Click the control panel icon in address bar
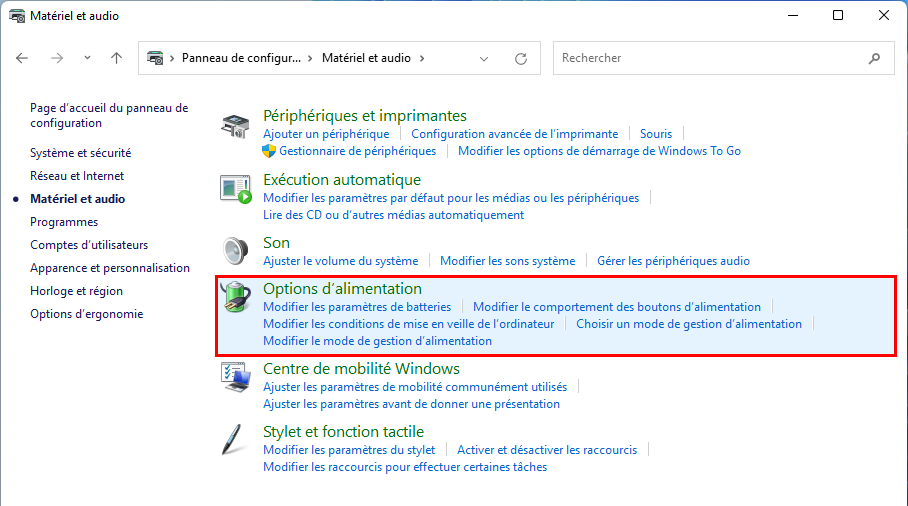Image resolution: width=908 pixels, height=506 pixels. [155, 58]
